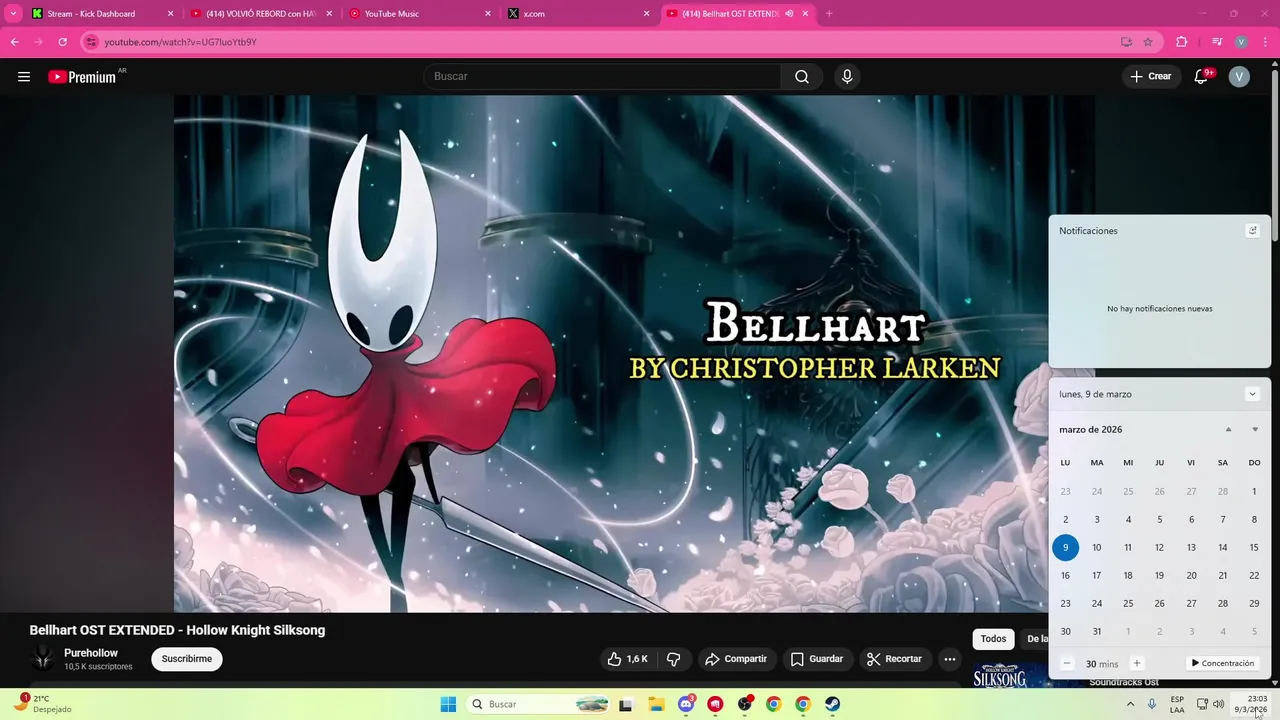This screenshot has width=1280, height=720.
Task: Click the Recortar clip button
Action: (x=895, y=659)
